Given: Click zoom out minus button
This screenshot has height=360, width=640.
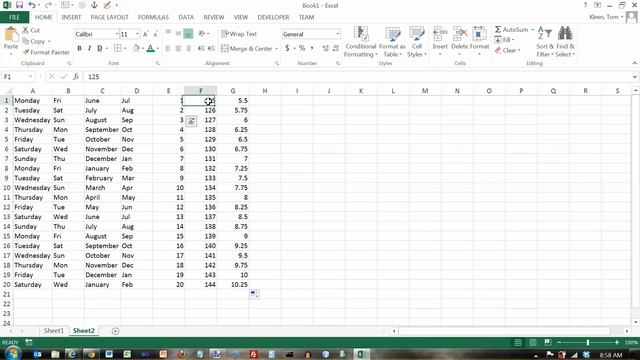Looking at the screenshot, I should pyautogui.click(x=559, y=342).
